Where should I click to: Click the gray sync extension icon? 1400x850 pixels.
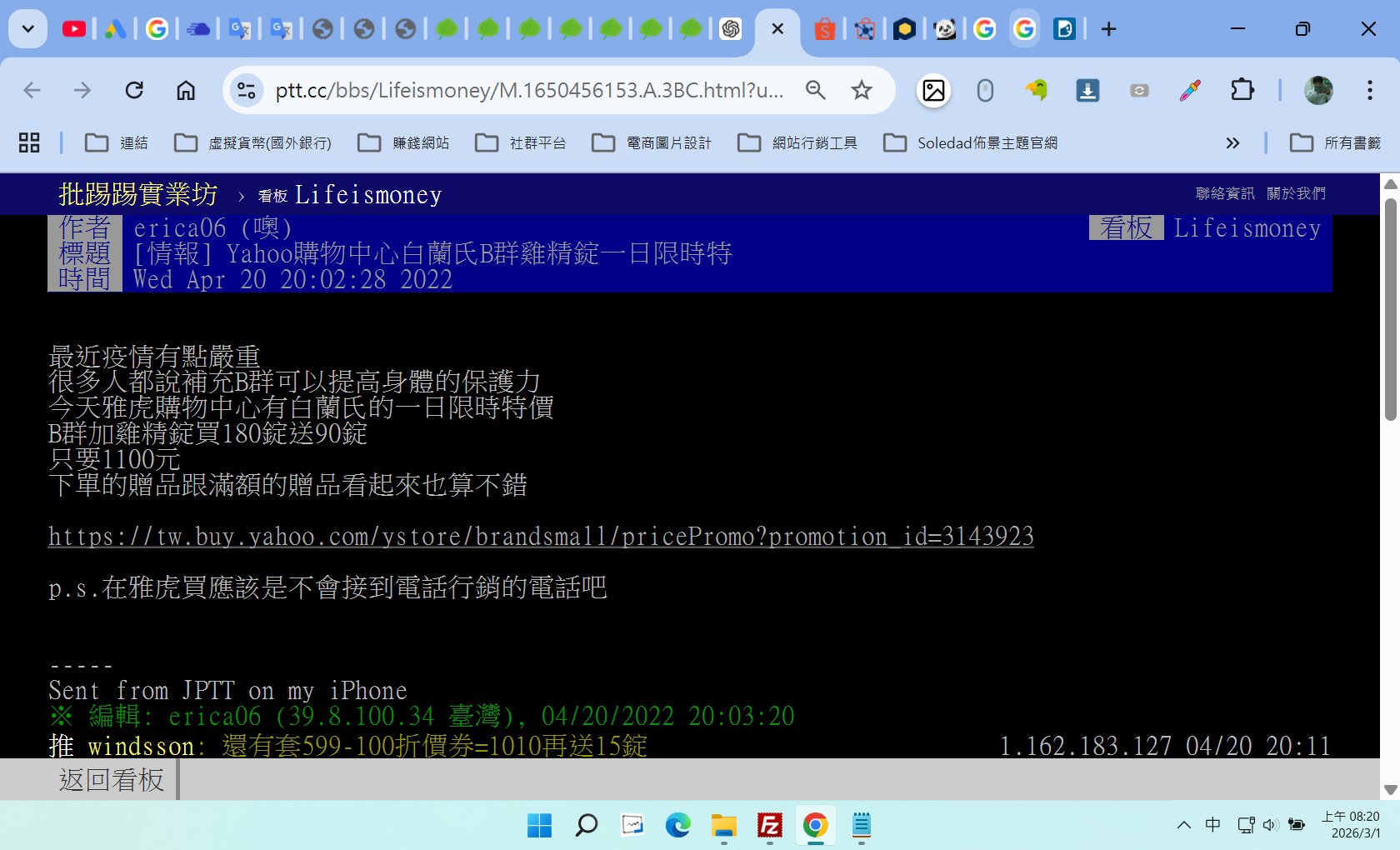coord(1139,90)
